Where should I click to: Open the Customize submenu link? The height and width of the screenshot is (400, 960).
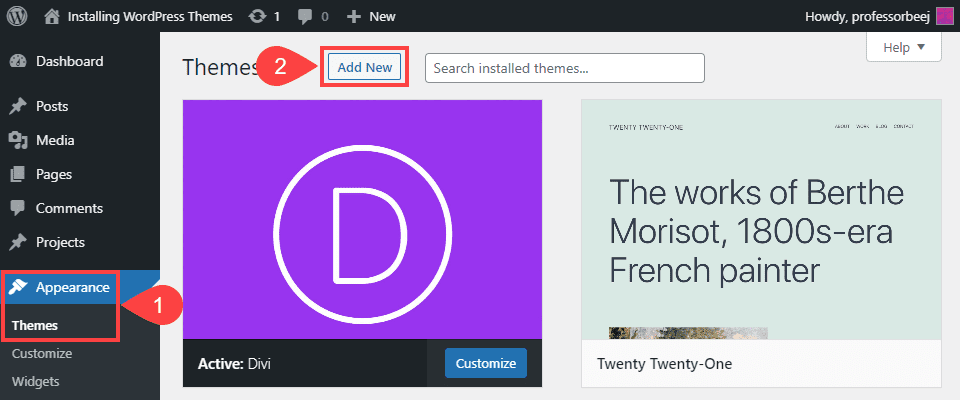[42, 353]
